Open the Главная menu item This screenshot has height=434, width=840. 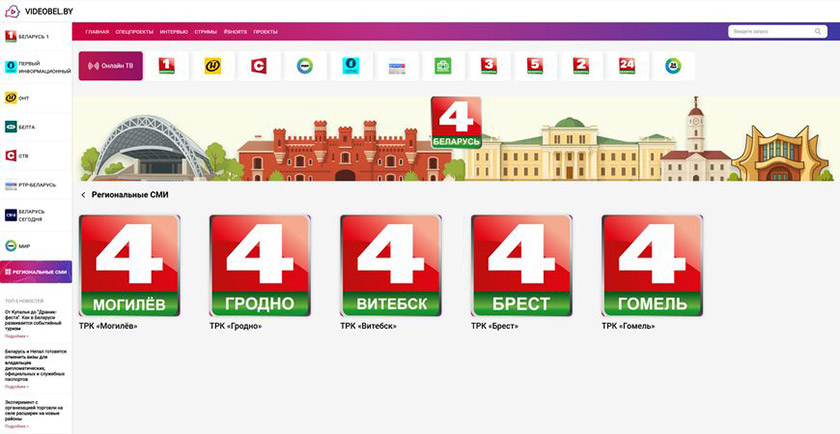click(97, 32)
